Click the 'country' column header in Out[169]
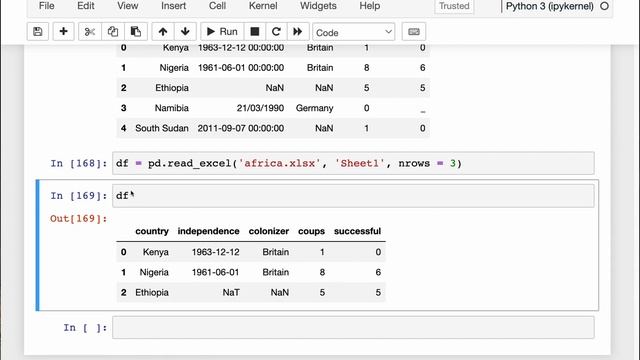Image resolution: width=640 pixels, height=360 pixels. coord(152,231)
